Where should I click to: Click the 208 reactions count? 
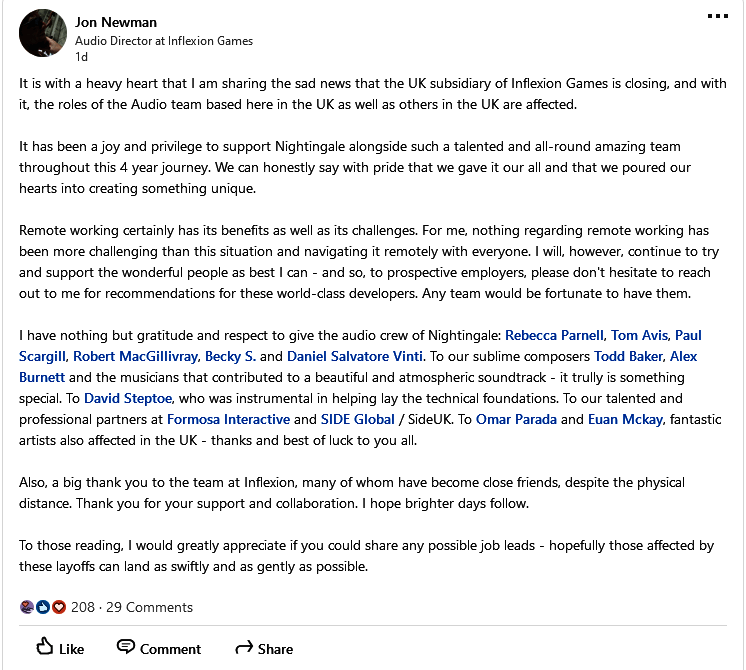pyautogui.click(x=83, y=607)
